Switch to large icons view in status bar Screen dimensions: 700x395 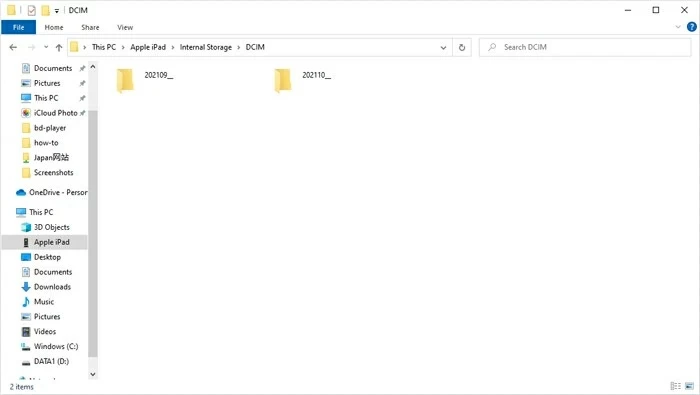click(x=690, y=386)
